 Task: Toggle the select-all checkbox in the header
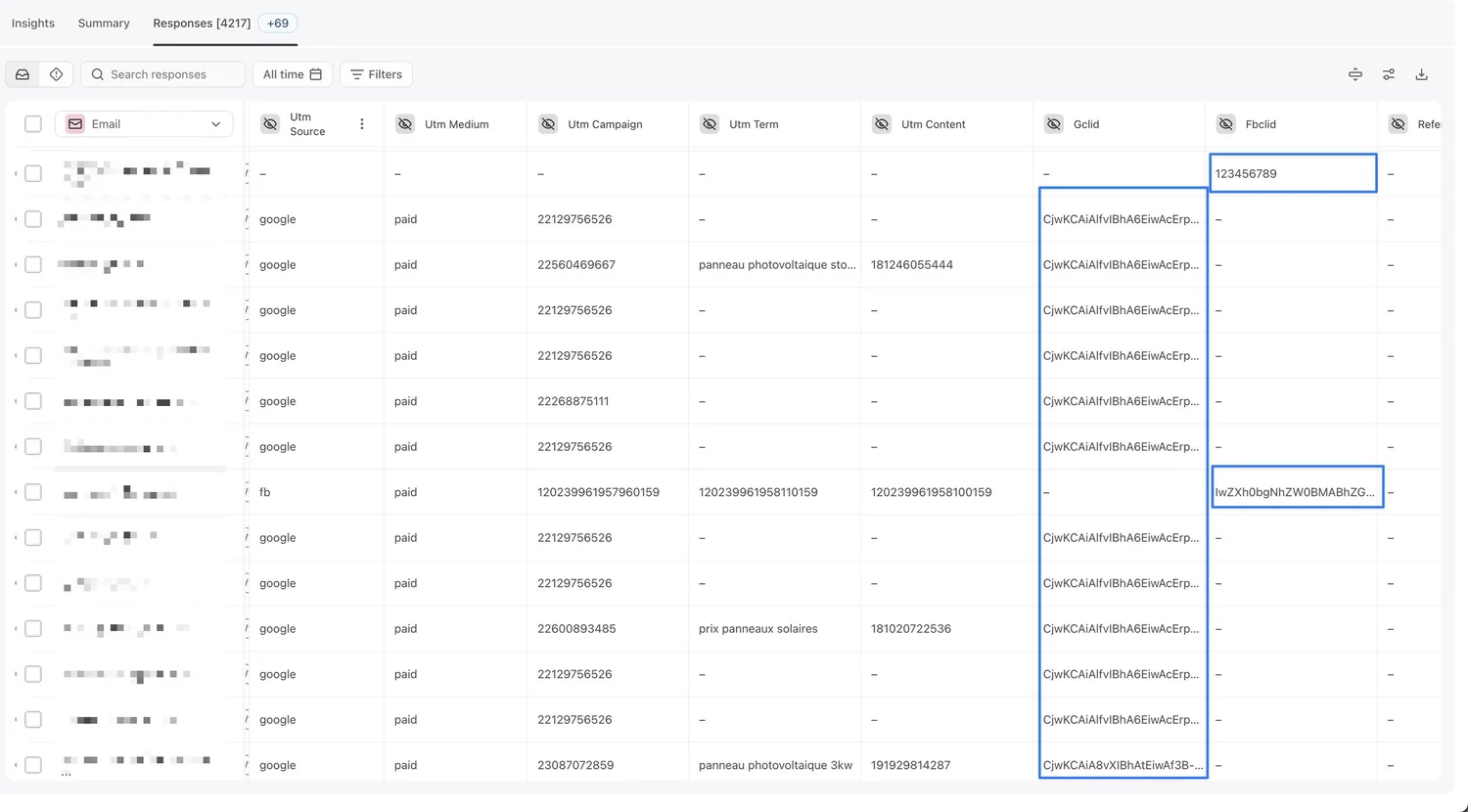tap(32, 124)
